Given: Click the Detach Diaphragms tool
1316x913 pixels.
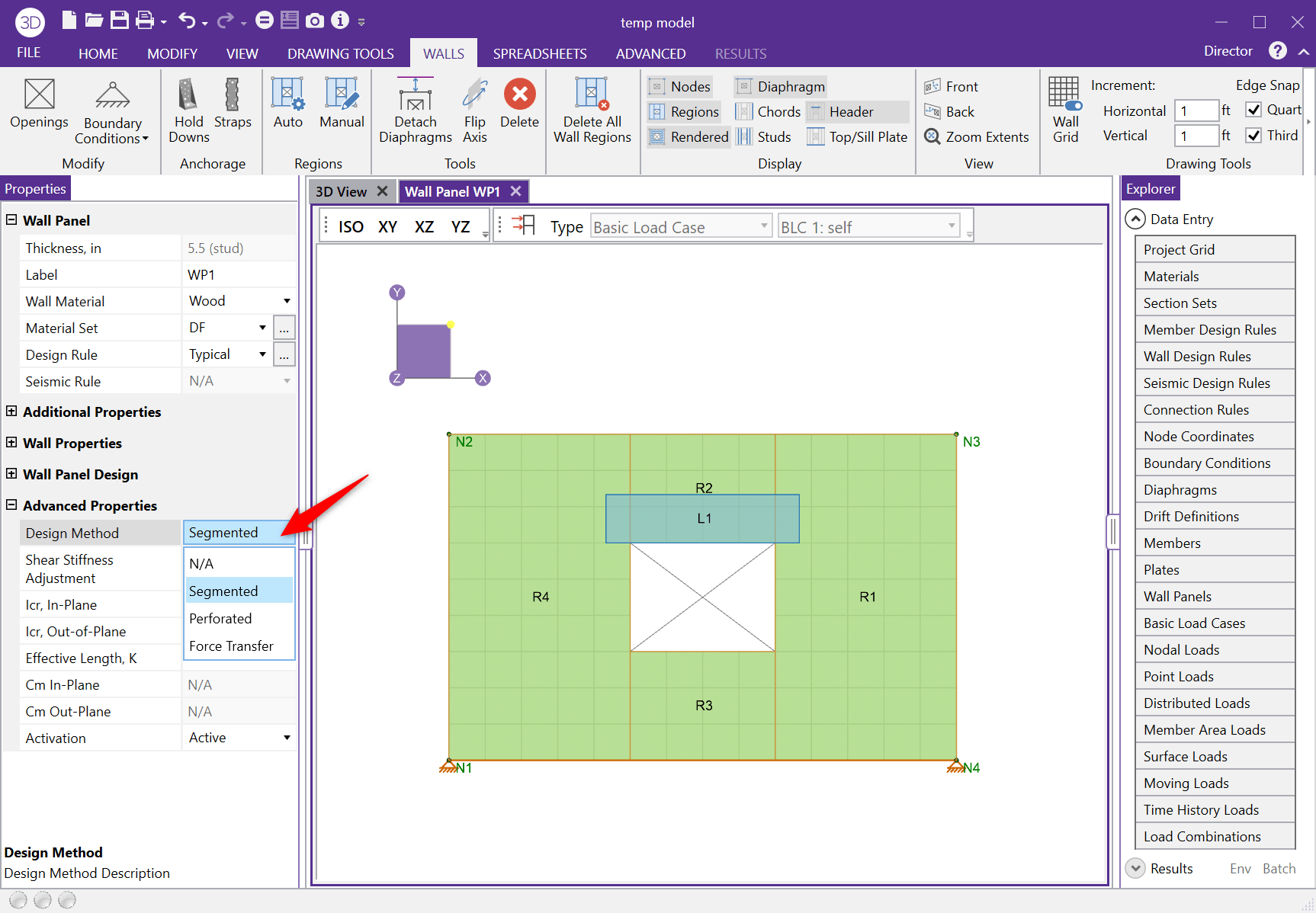Looking at the screenshot, I should tap(415, 96).
